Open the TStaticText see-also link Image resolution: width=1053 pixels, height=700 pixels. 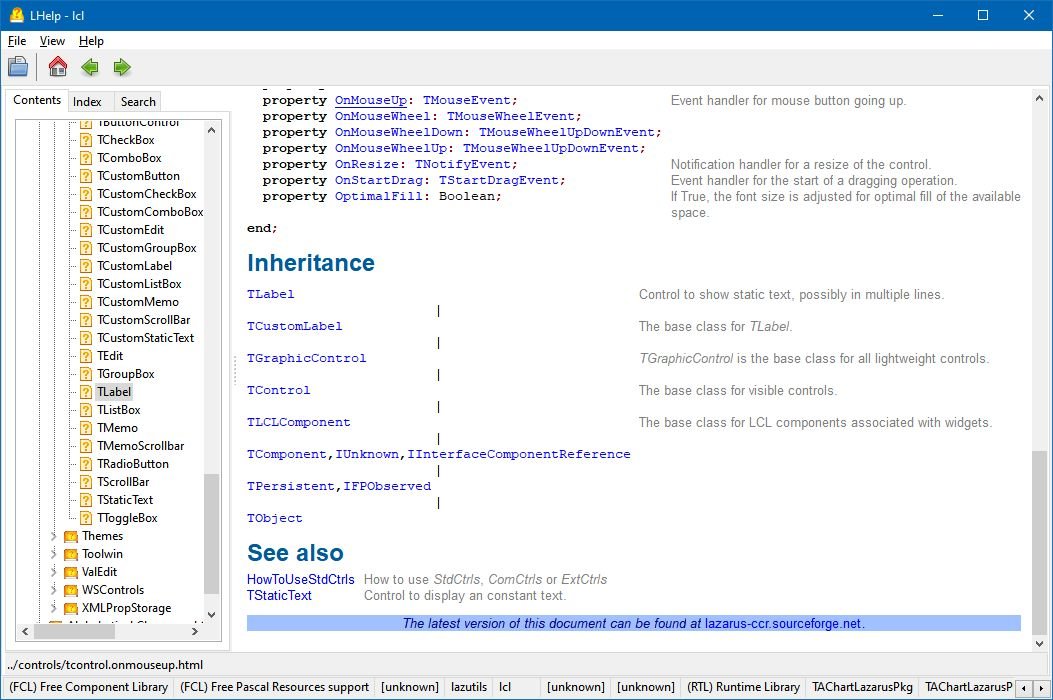(279, 595)
